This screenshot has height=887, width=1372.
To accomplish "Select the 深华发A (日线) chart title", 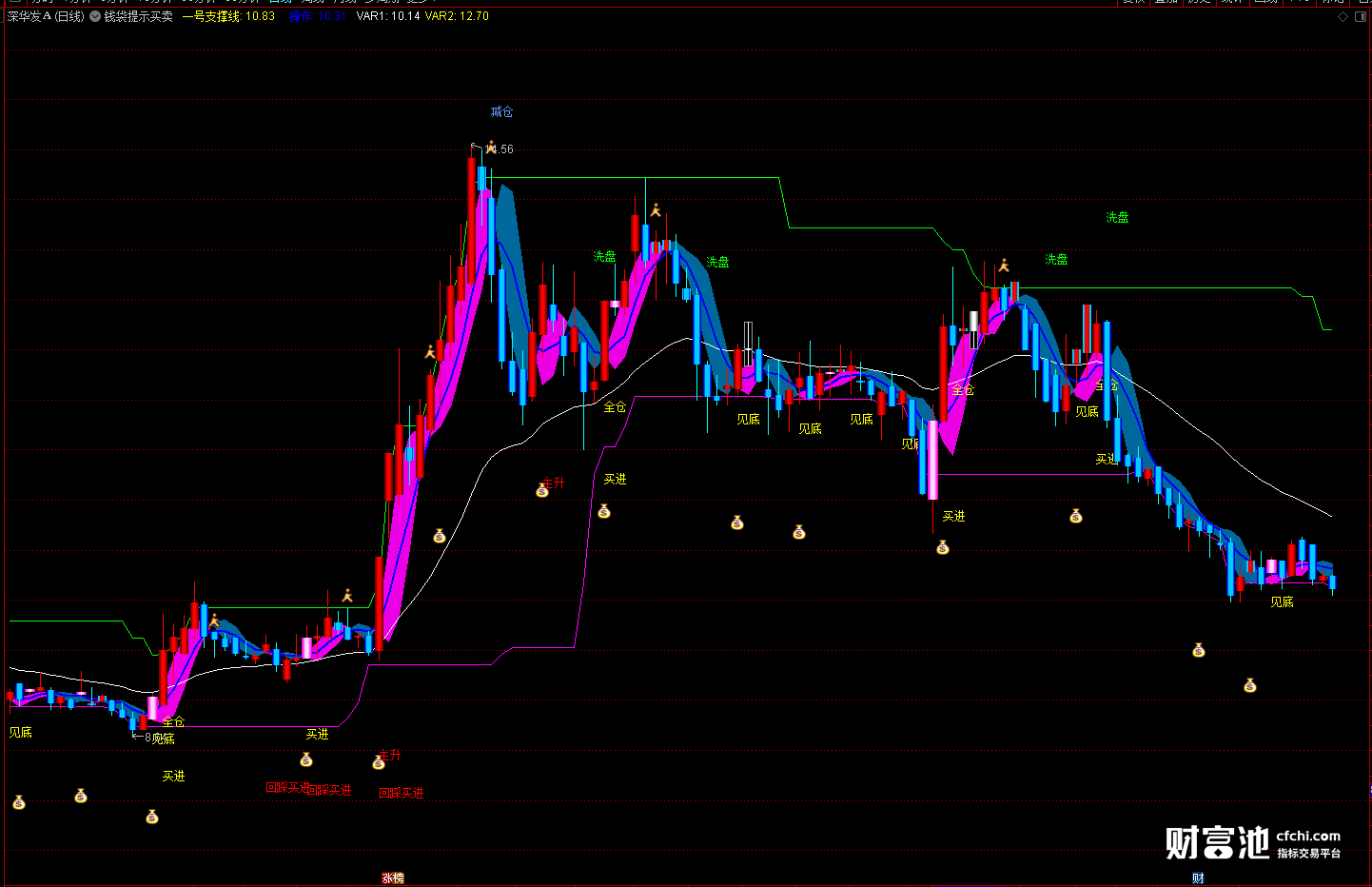I will click(x=46, y=16).
